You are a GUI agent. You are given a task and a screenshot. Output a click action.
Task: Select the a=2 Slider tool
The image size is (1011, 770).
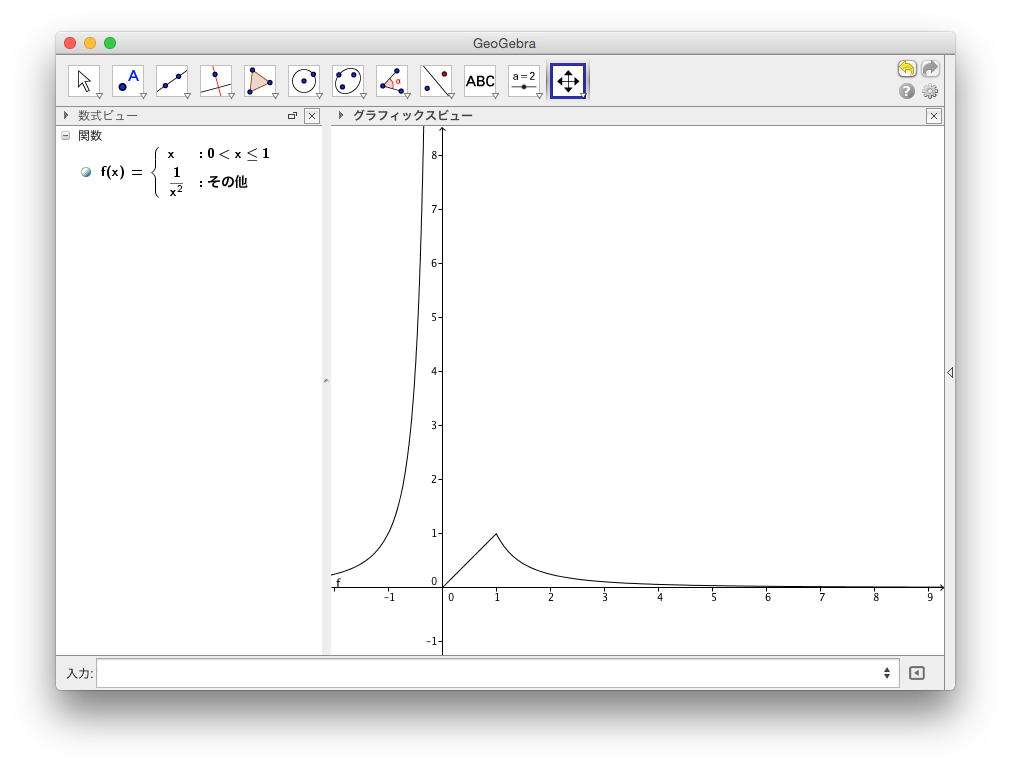[x=524, y=81]
